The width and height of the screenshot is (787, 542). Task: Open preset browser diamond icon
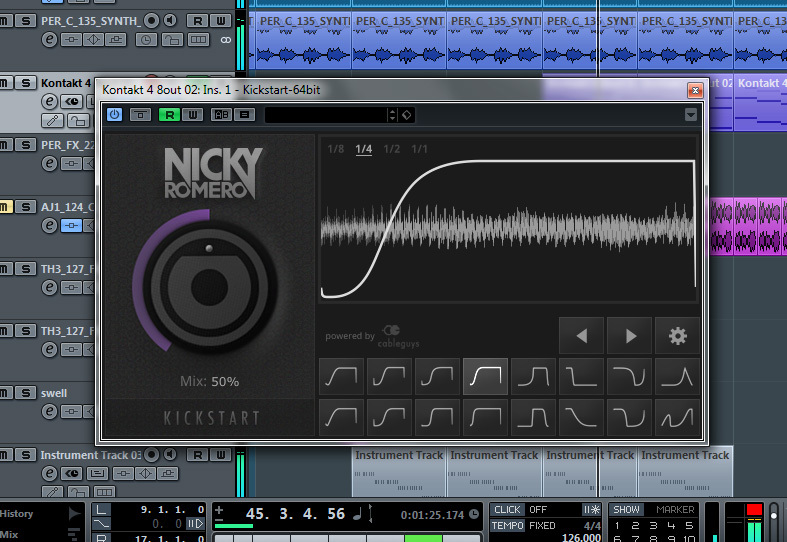click(406, 115)
